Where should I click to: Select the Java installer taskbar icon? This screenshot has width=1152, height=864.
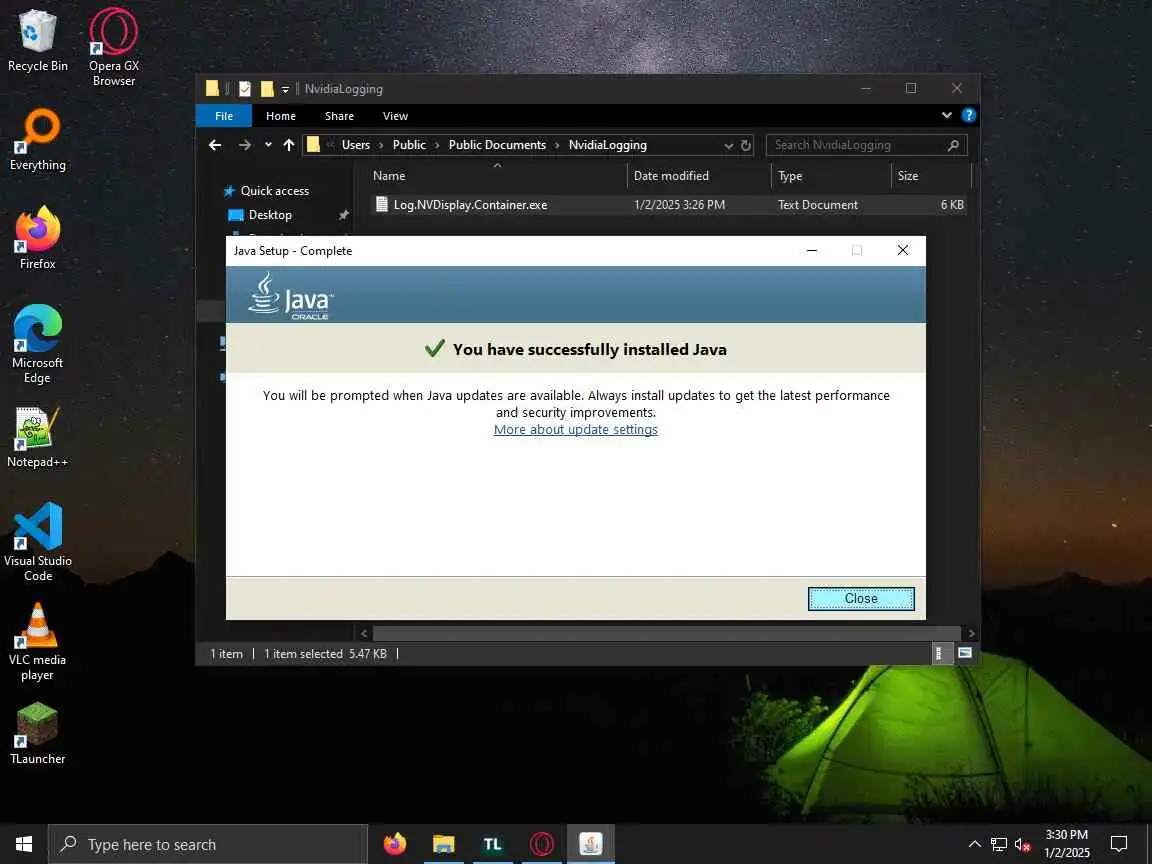[x=591, y=844]
